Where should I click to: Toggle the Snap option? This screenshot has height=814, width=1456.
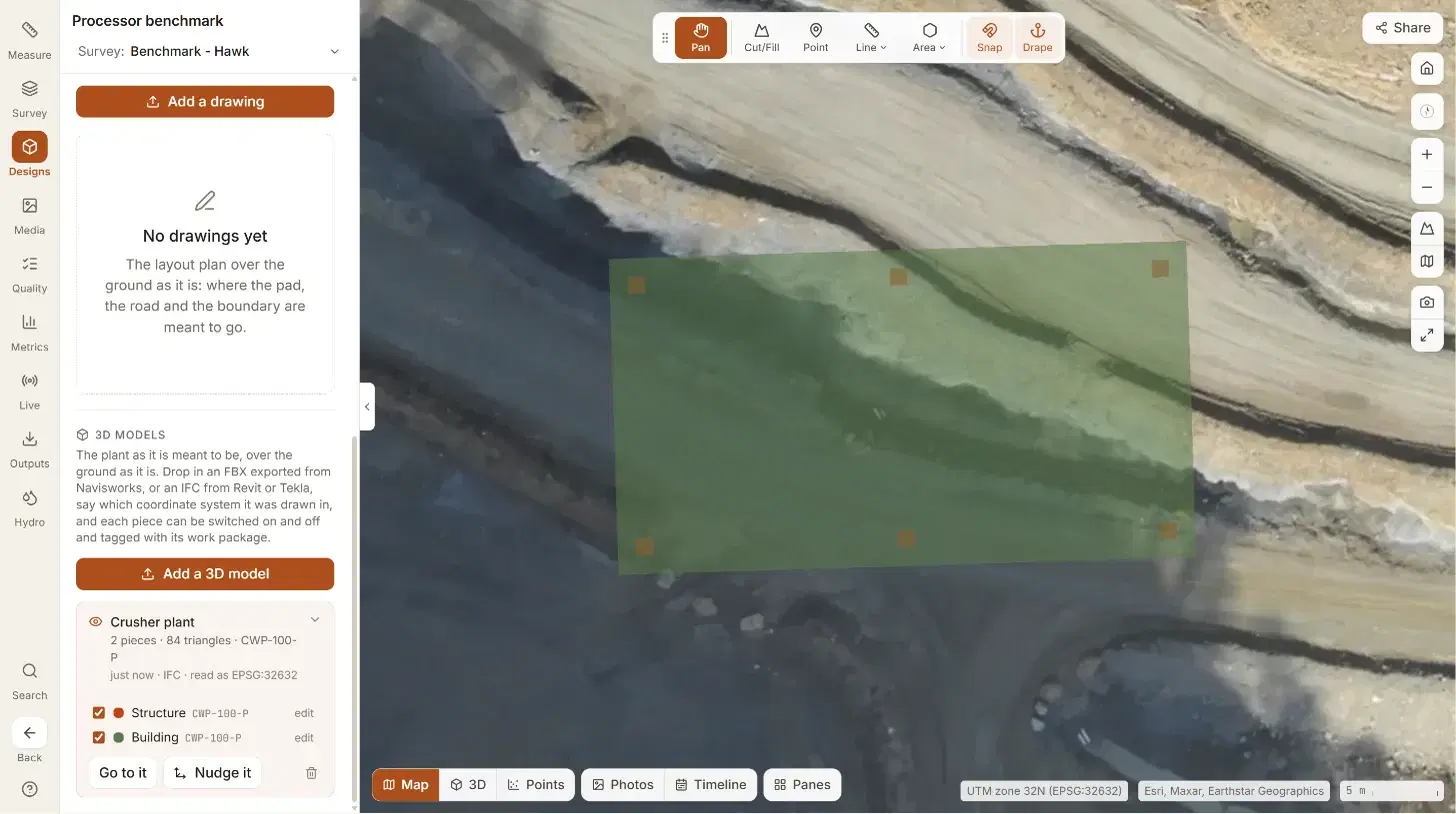point(989,38)
